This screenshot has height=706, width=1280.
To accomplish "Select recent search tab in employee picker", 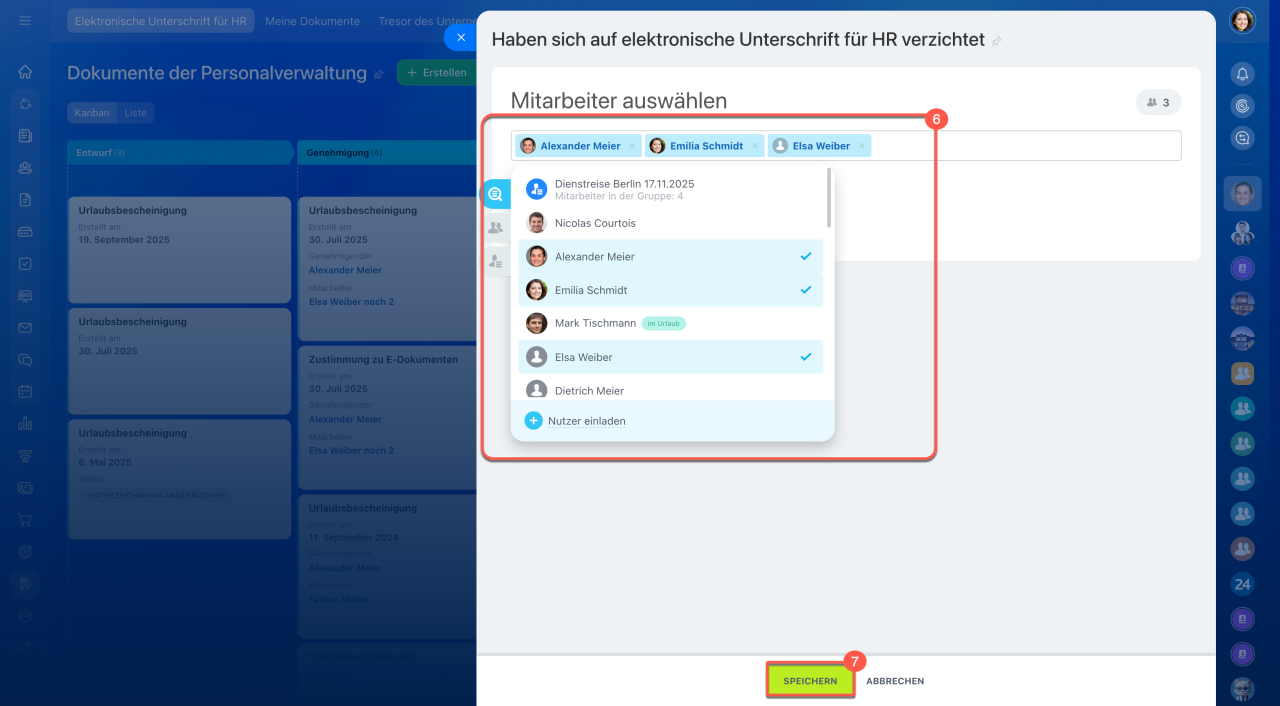I will tap(495, 194).
